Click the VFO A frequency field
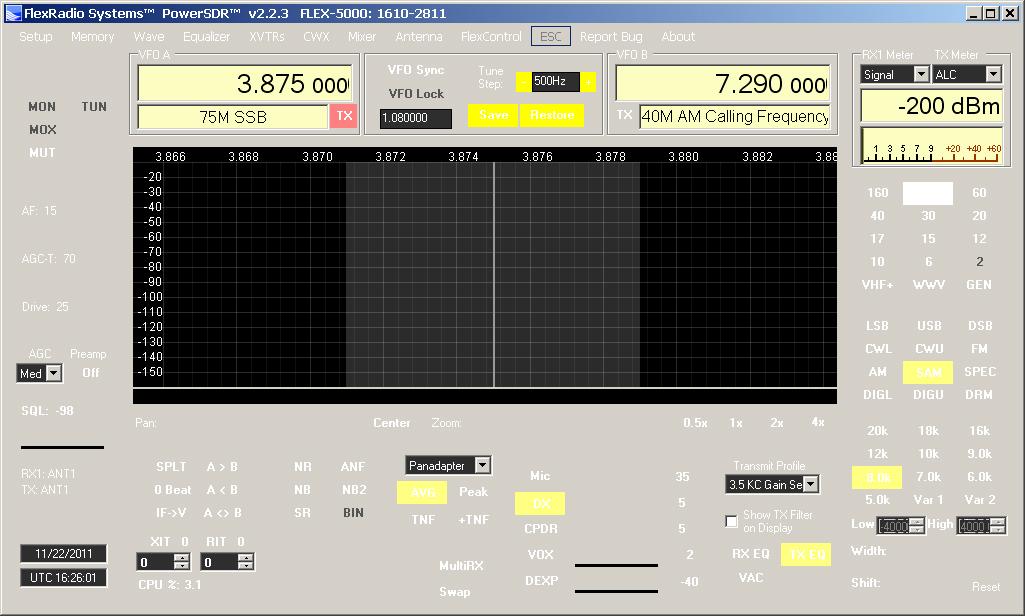The width and height of the screenshot is (1025, 616). pos(244,84)
